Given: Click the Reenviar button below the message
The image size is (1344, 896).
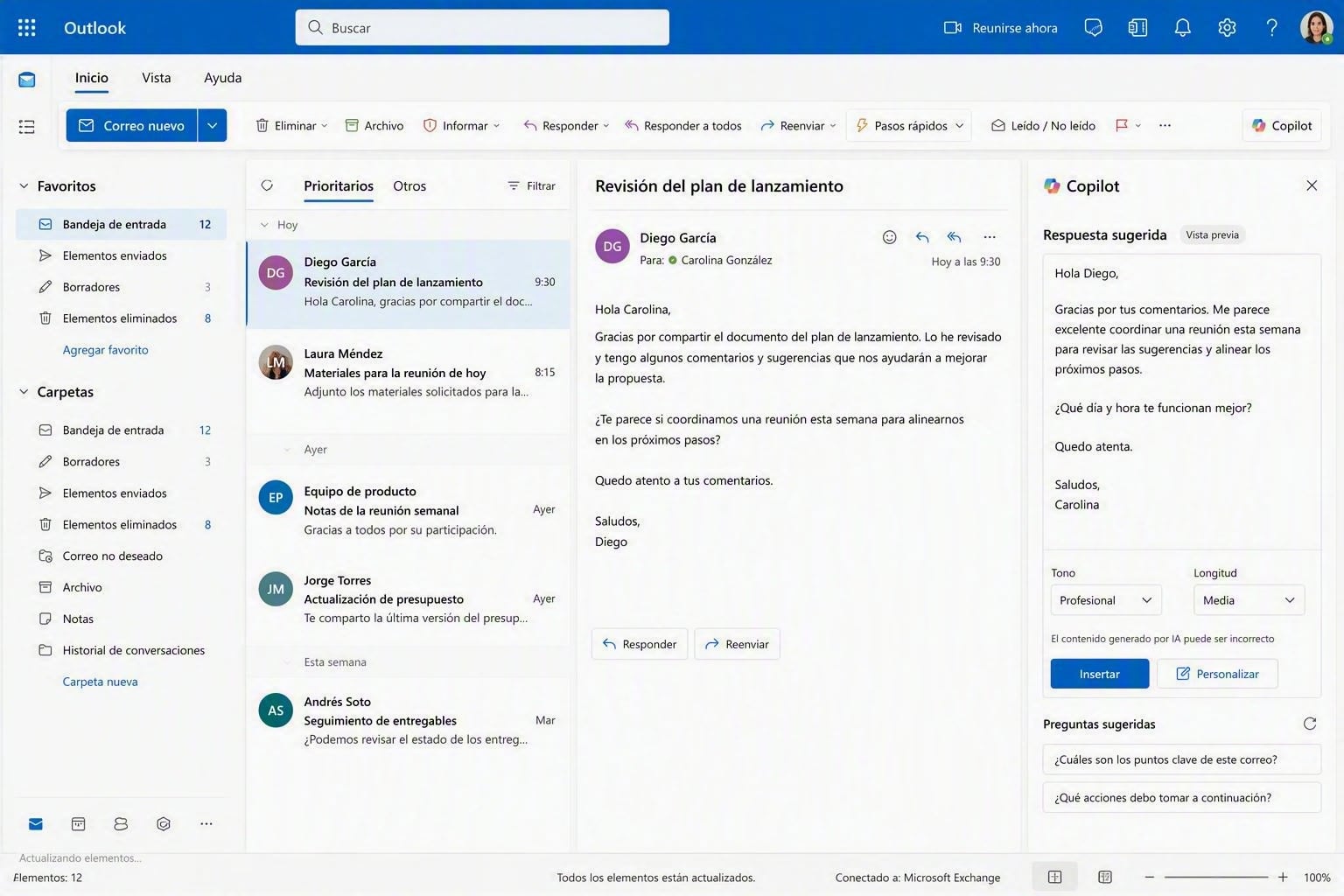Looking at the screenshot, I should tap(737, 644).
